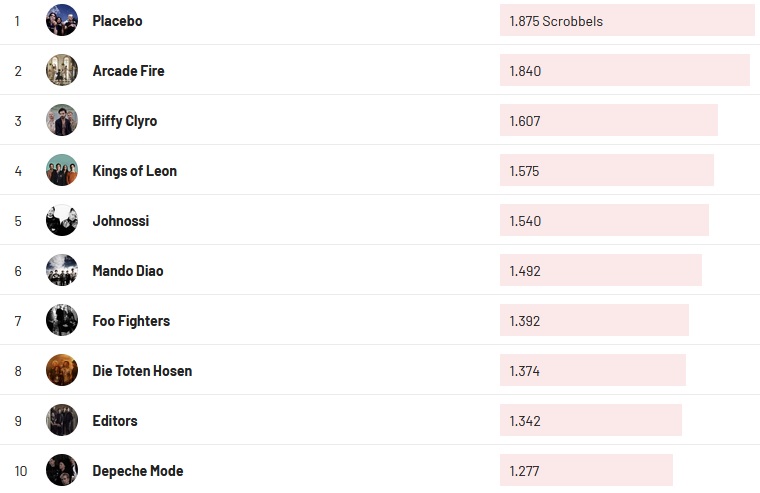Open Arcade Fire's artist avatar image

pyautogui.click(x=62, y=70)
